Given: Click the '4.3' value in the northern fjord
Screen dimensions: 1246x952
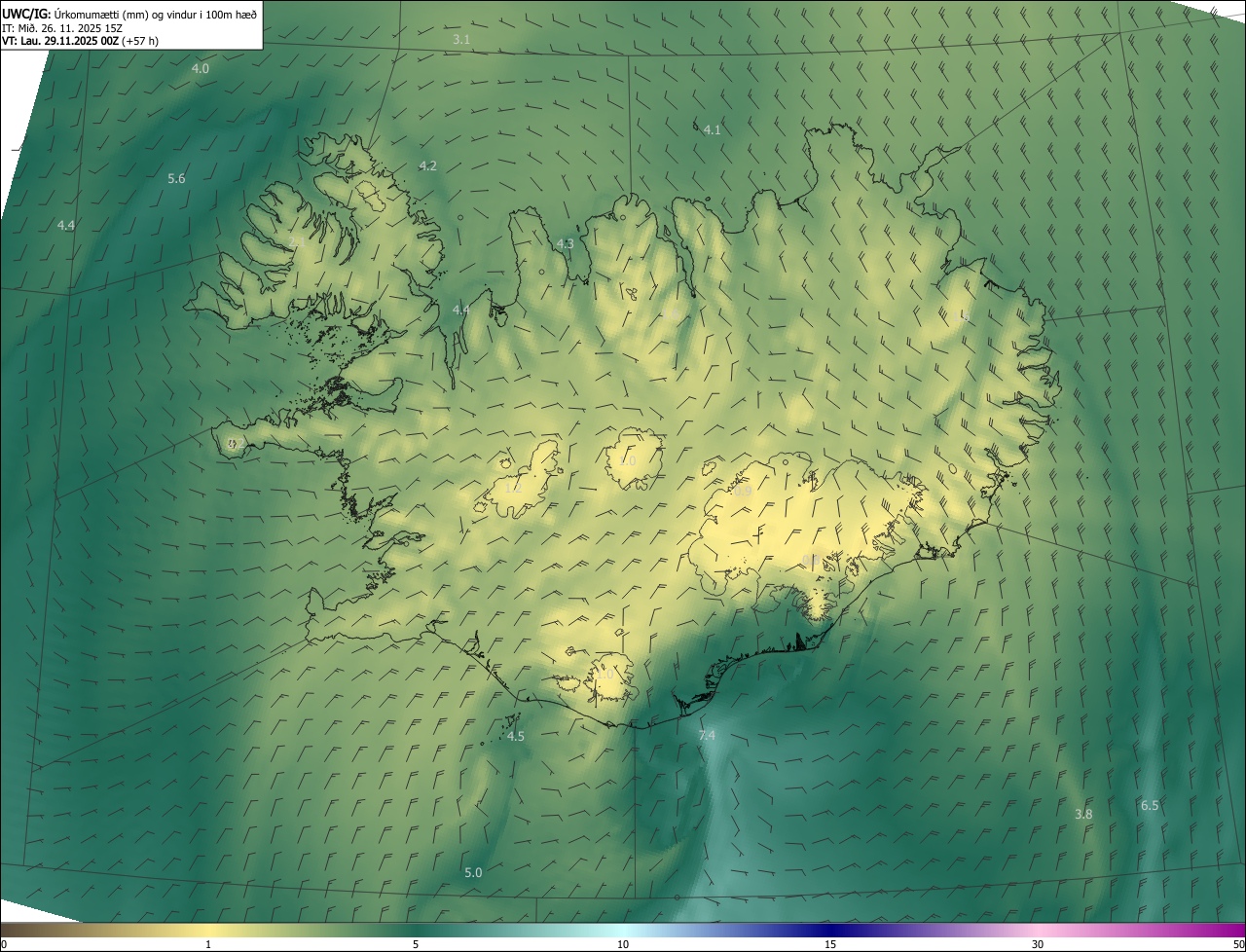Looking at the screenshot, I should (565, 244).
